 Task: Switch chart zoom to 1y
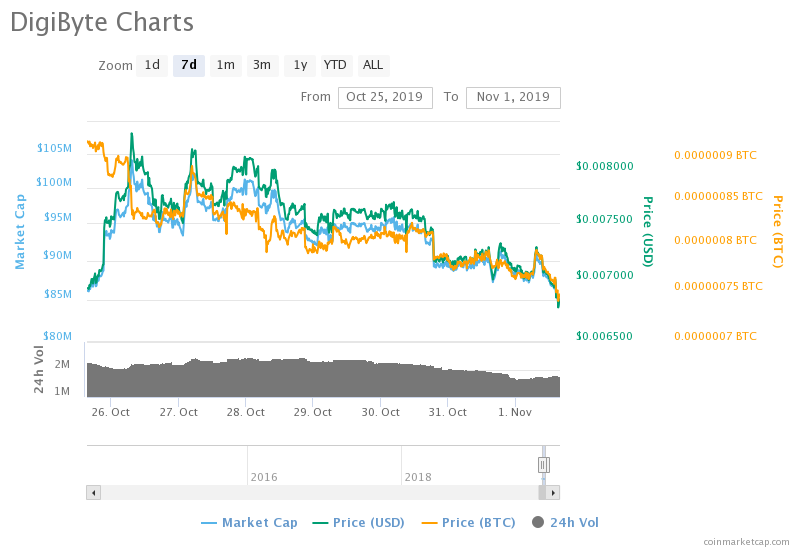coord(300,65)
